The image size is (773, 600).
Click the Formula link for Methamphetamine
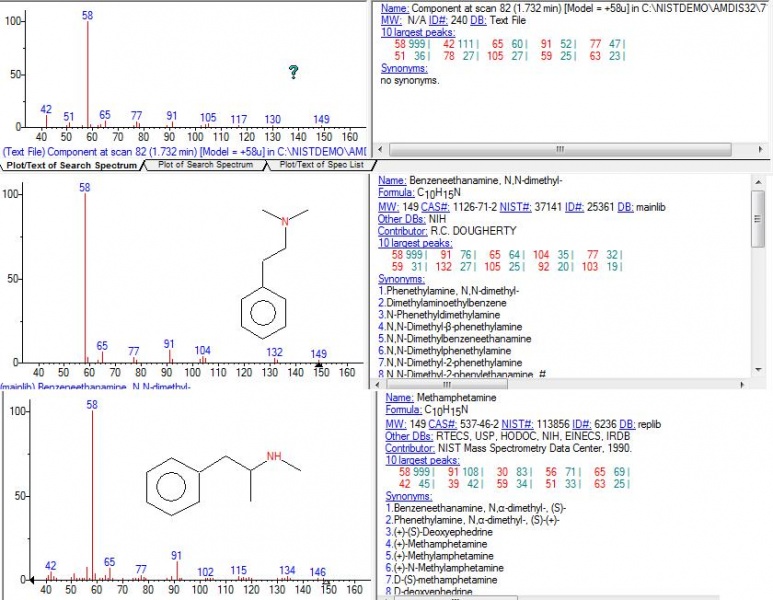tap(403, 410)
